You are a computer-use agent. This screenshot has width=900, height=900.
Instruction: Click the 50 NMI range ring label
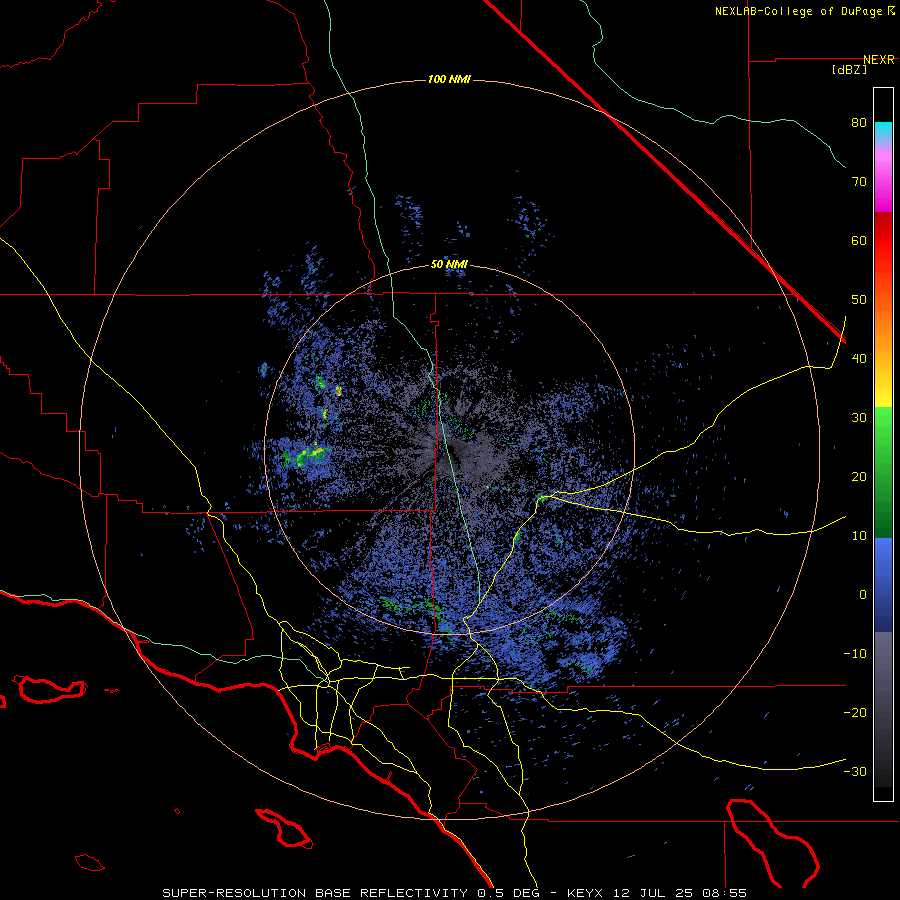[x=449, y=265]
